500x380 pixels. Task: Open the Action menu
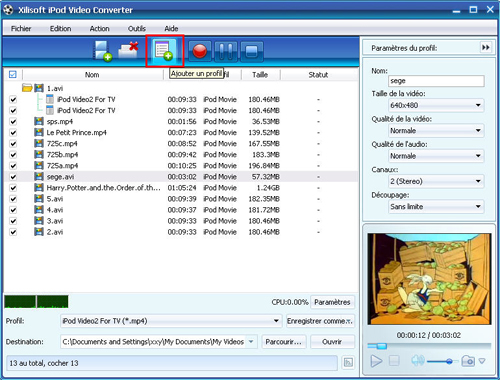click(x=99, y=29)
